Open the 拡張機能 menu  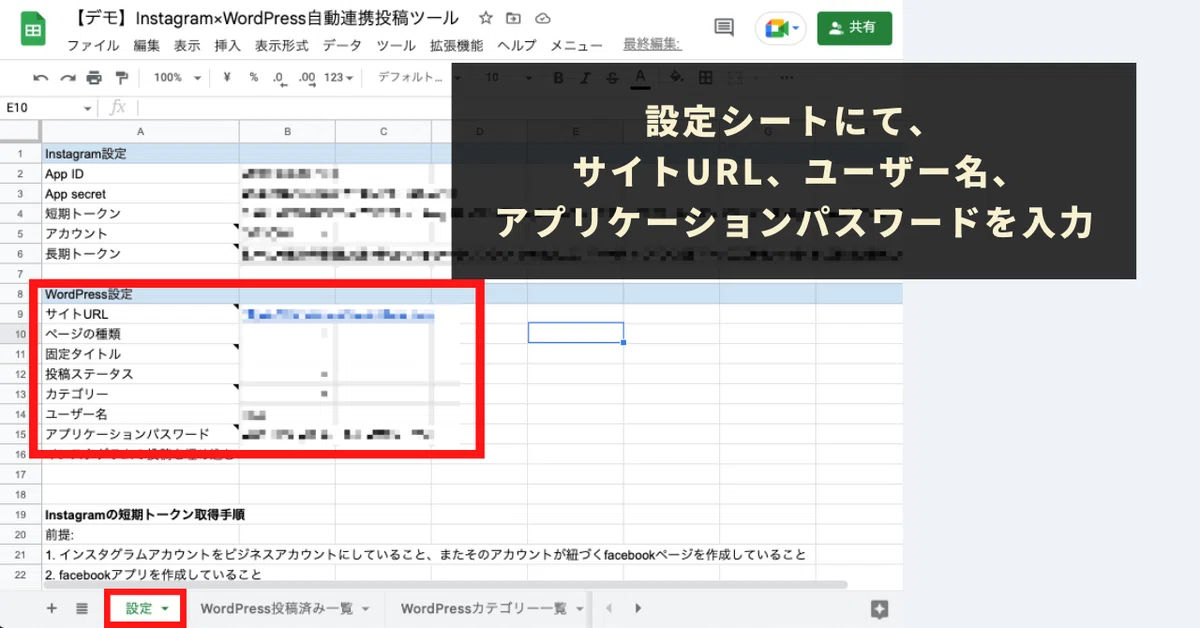456,45
